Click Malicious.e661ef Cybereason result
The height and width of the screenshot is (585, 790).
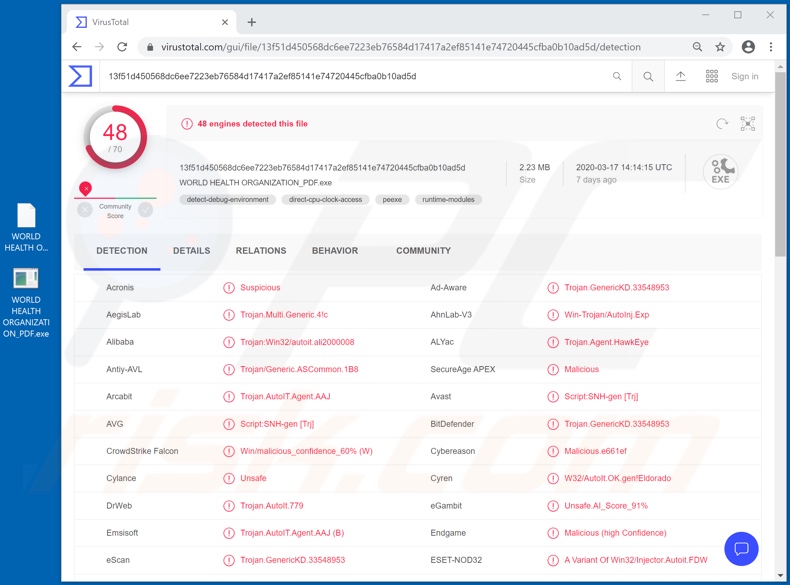(596, 451)
